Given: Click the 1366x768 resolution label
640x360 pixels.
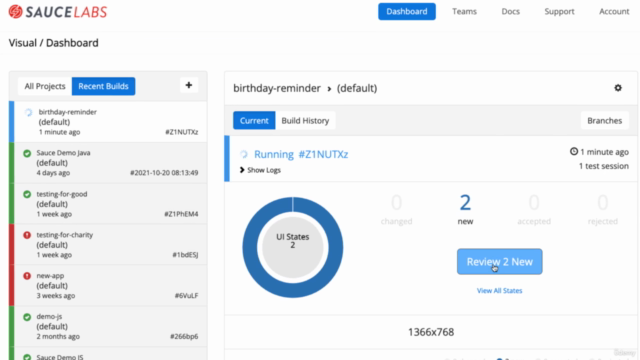Looking at the screenshot, I should click(431, 332).
